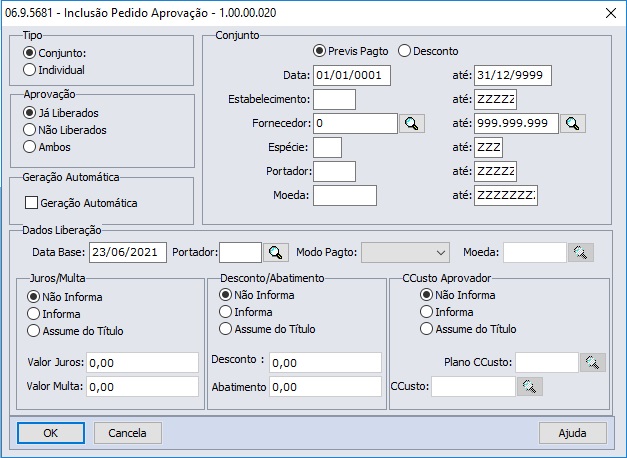The width and height of the screenshot is (627, 458).
Task: Click Estabelecimento start field
Action: tap(334, 100)
